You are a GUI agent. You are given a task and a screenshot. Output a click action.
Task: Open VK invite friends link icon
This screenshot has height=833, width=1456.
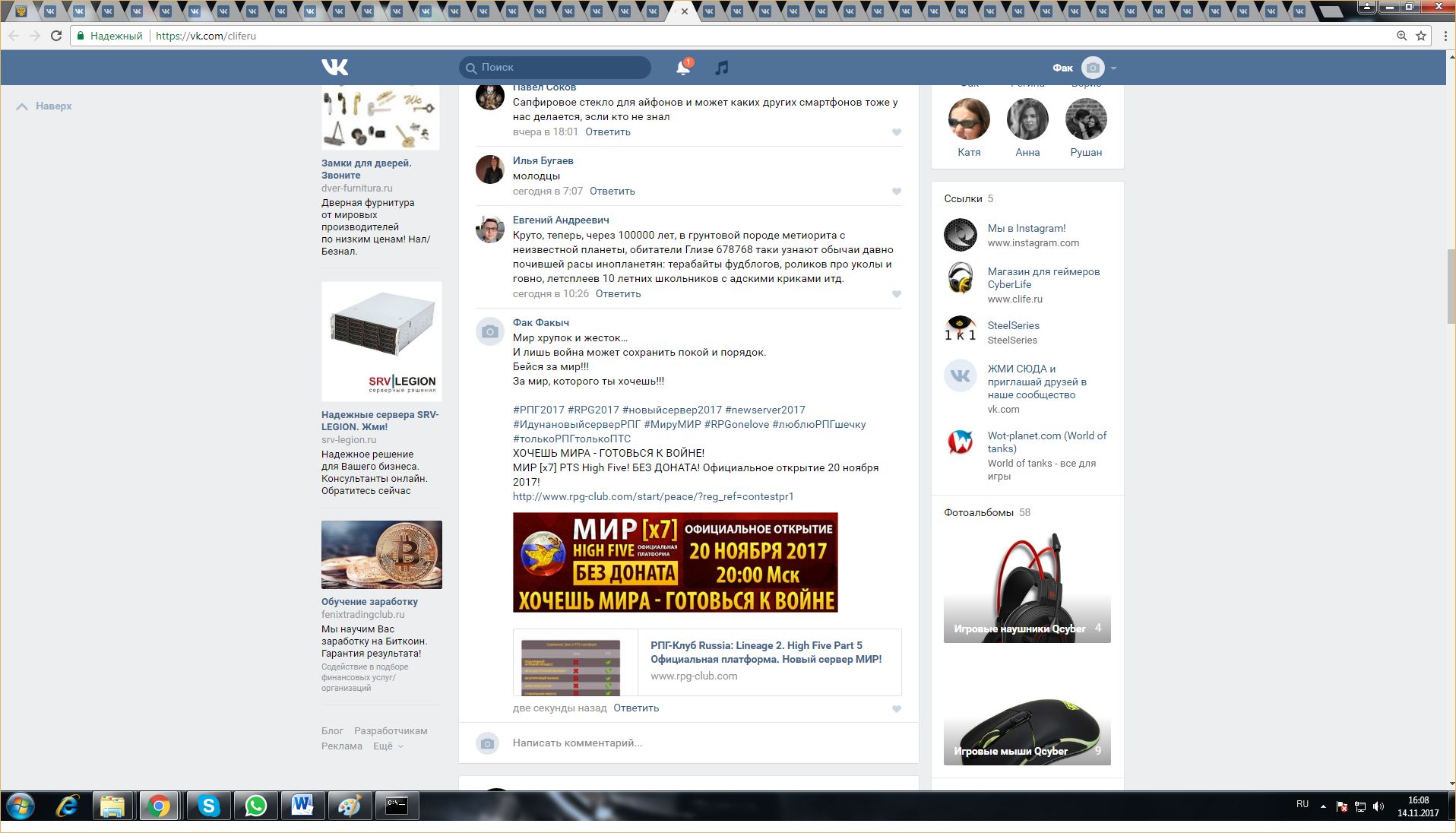click(960, 375)
